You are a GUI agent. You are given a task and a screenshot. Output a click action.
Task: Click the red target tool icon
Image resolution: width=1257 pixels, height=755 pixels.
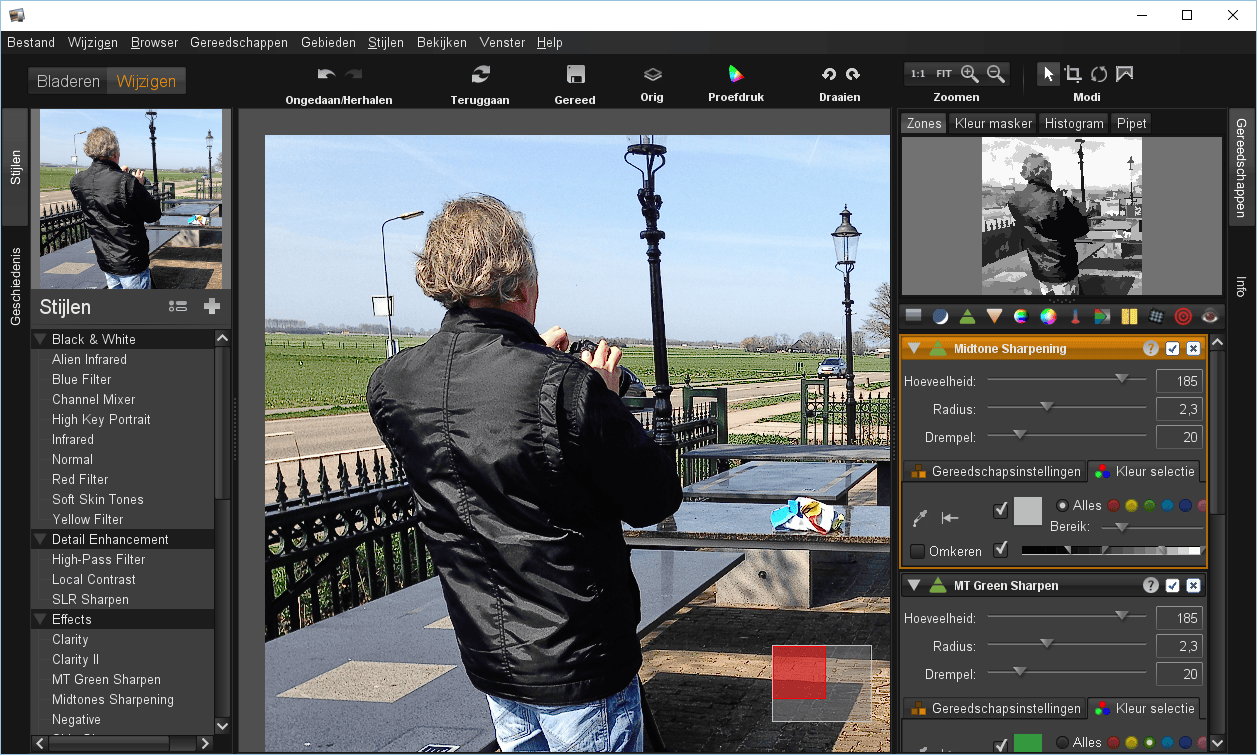coord(1183,317)
